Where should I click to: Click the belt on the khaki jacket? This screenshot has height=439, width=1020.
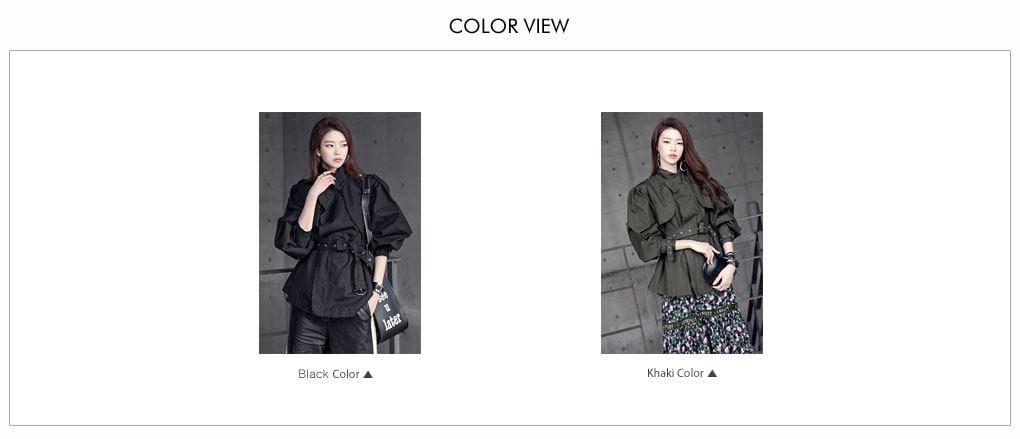coord(690,232)
